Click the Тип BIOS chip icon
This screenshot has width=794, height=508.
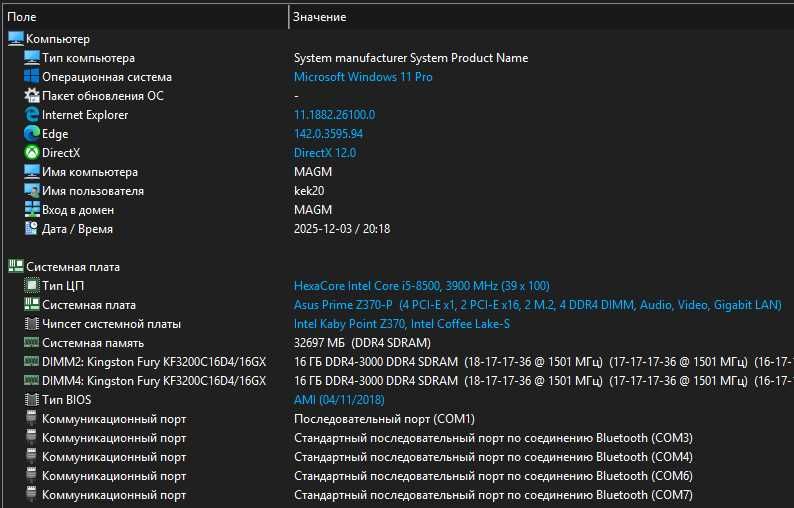coord(32,400)
